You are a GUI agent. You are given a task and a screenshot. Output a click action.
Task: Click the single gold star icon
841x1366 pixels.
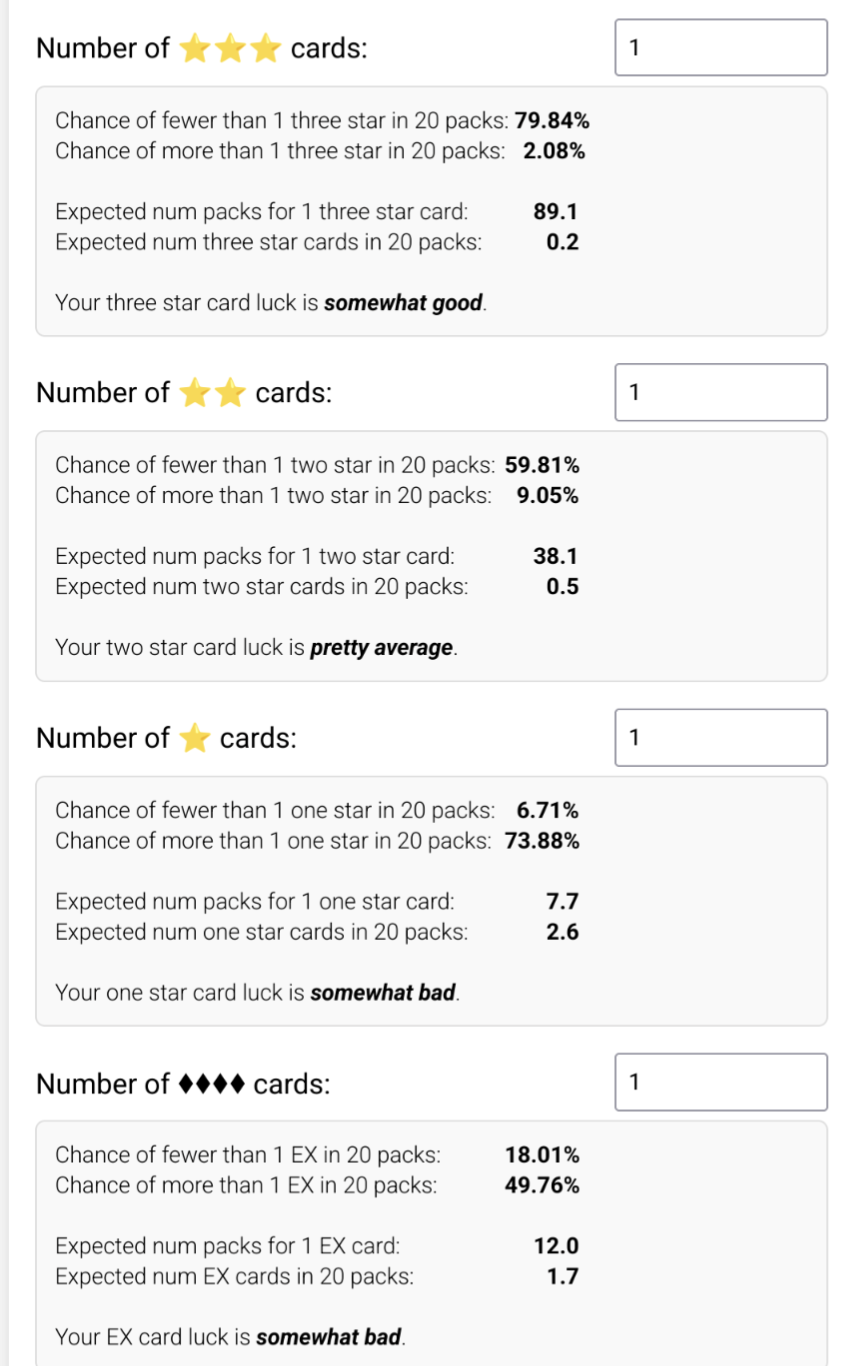point(194,738)
